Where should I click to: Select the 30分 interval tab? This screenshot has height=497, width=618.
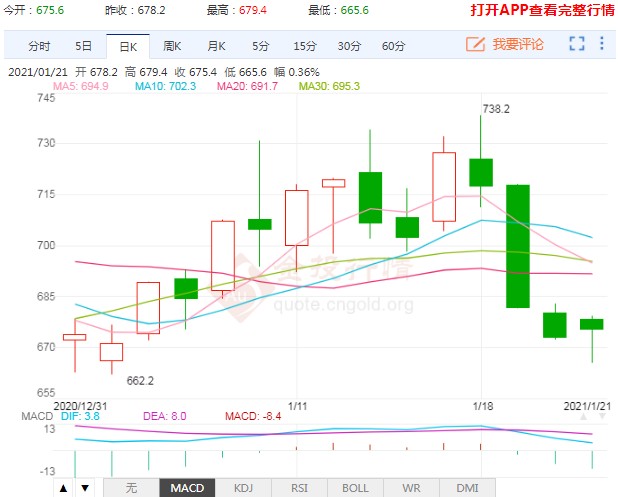pos(349,46)
